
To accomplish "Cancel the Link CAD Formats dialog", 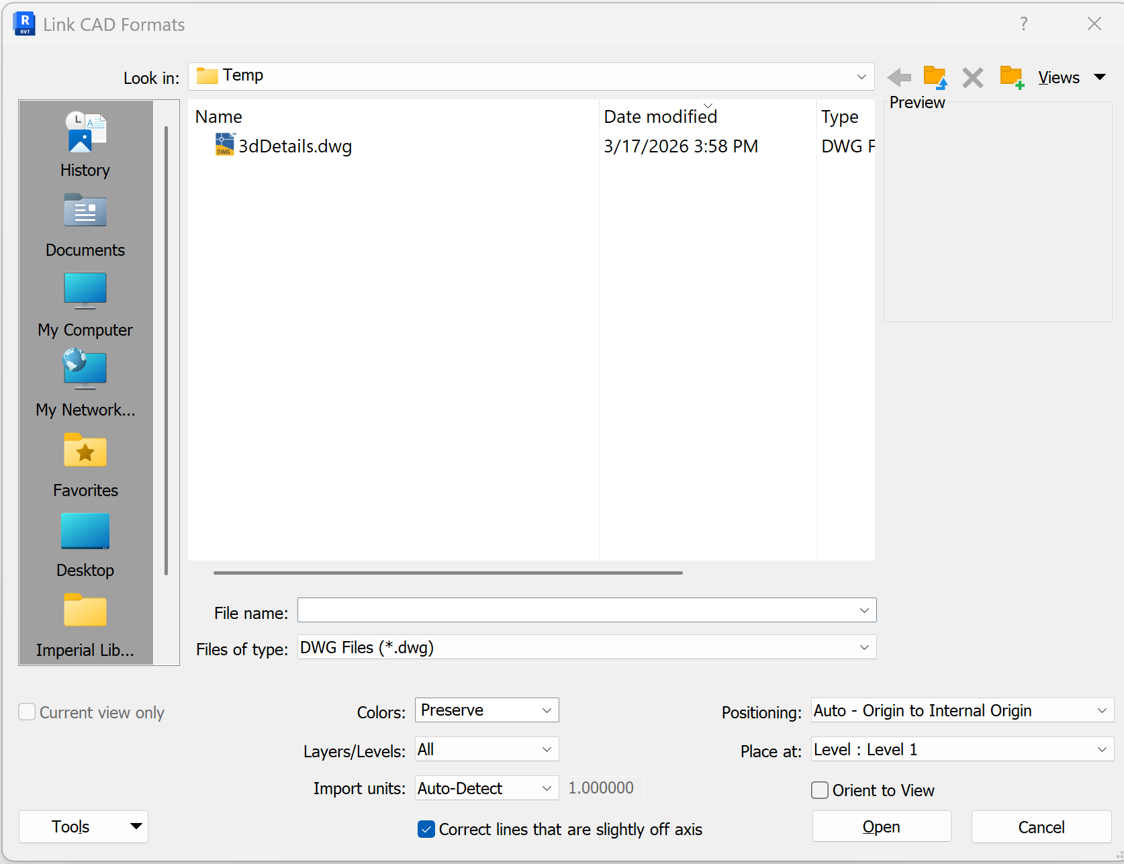I will [1042, 827].
